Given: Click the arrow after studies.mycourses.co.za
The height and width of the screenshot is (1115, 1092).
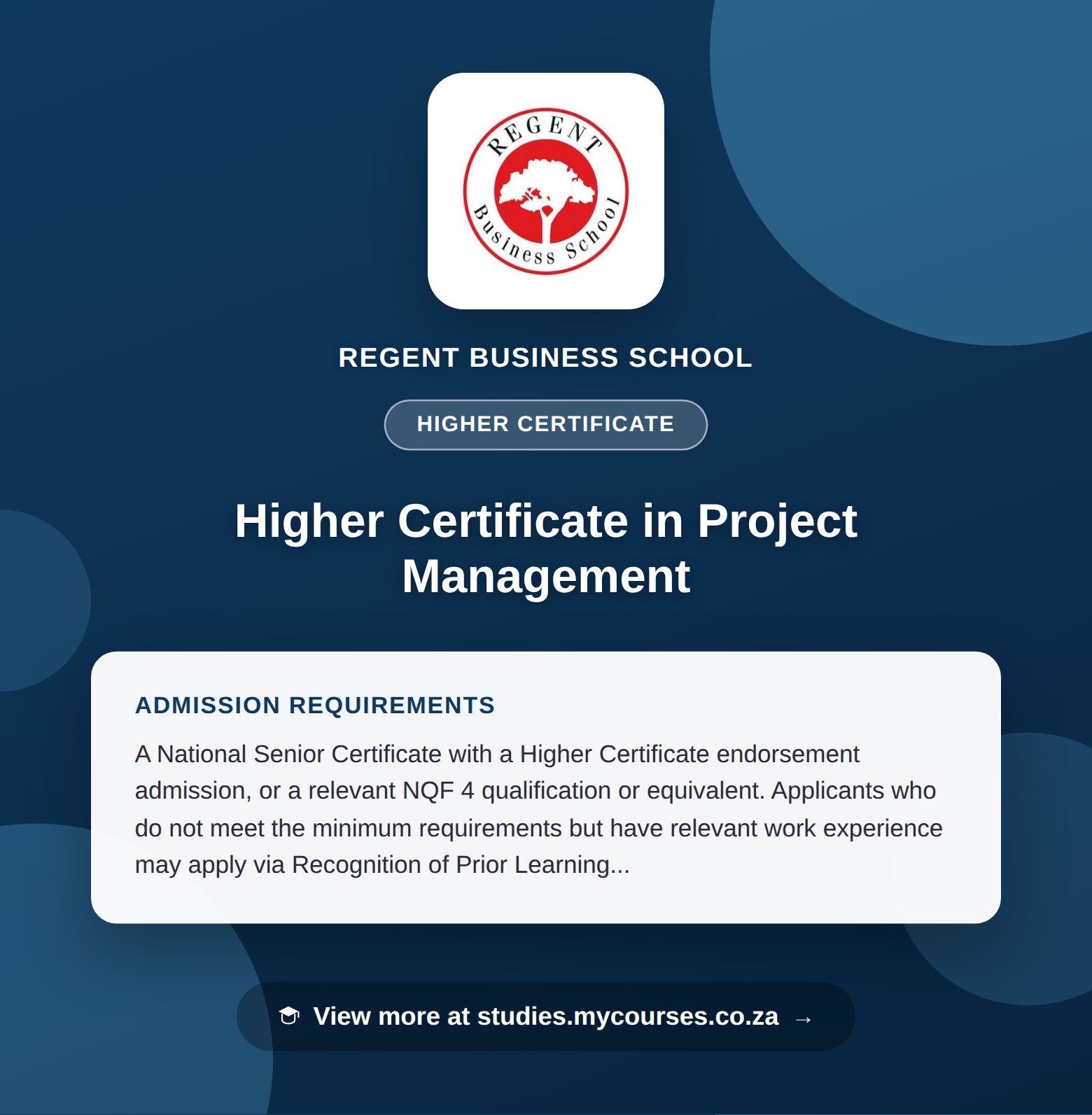Looking at the screenshot, I should click(x=804, y=1018).
